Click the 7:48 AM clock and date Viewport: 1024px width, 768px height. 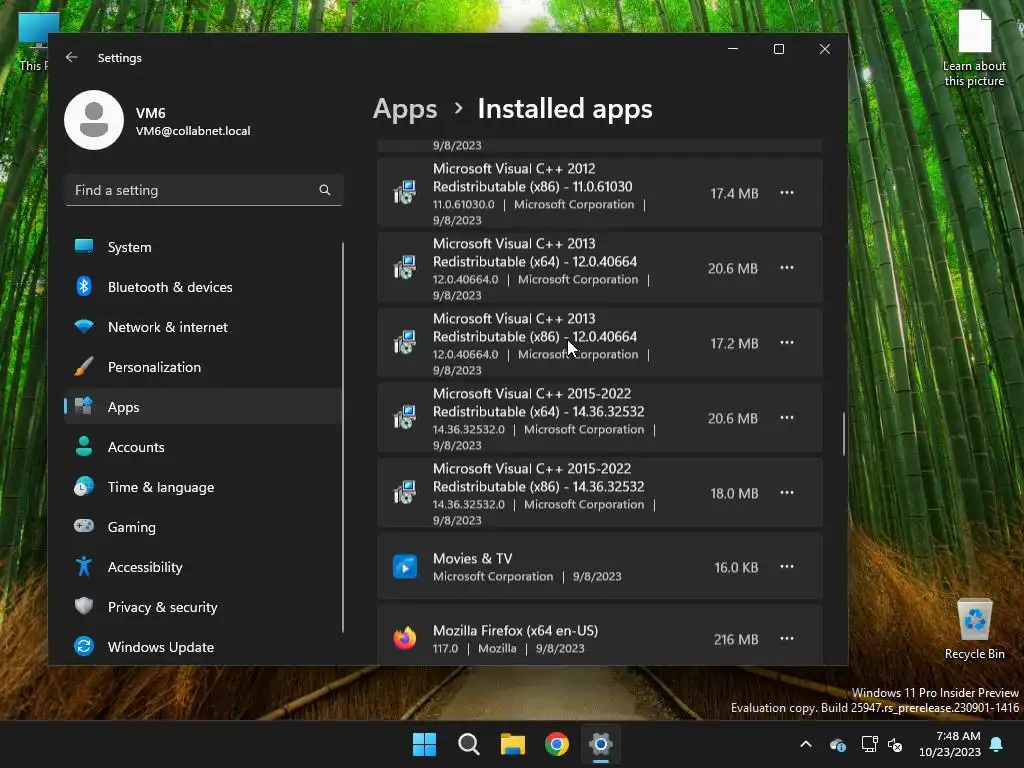pyautogui.click(x=950, y=744)
